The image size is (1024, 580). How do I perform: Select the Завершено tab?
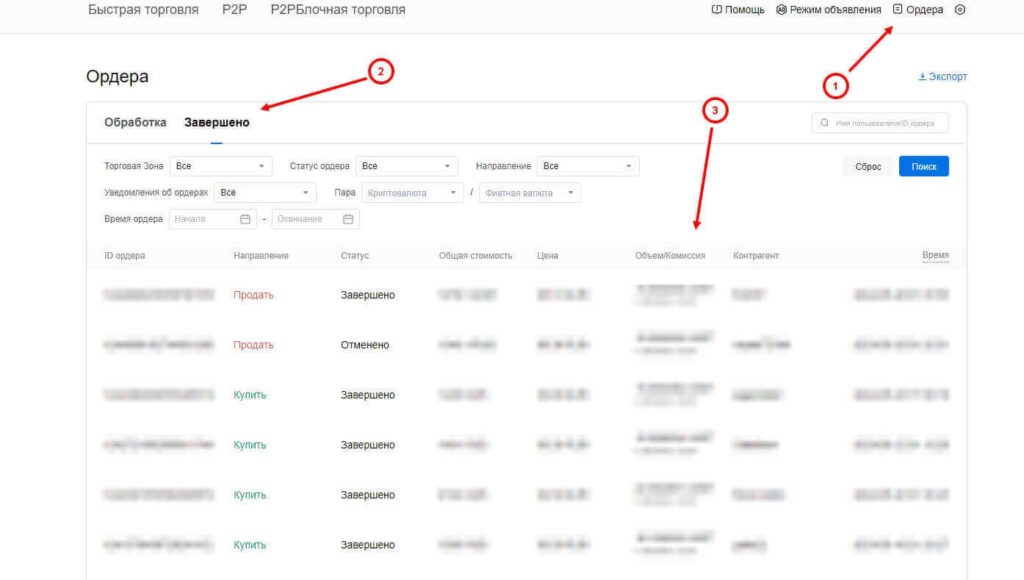(x=217, y=123)
